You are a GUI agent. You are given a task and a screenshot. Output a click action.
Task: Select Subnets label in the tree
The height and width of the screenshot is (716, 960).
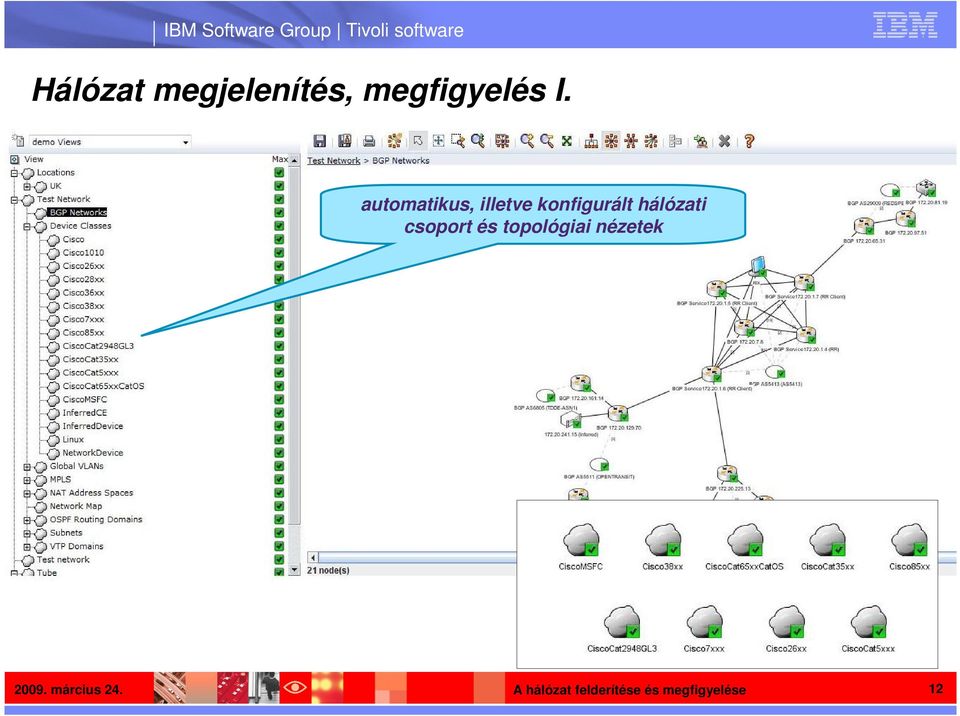[66, 533]
